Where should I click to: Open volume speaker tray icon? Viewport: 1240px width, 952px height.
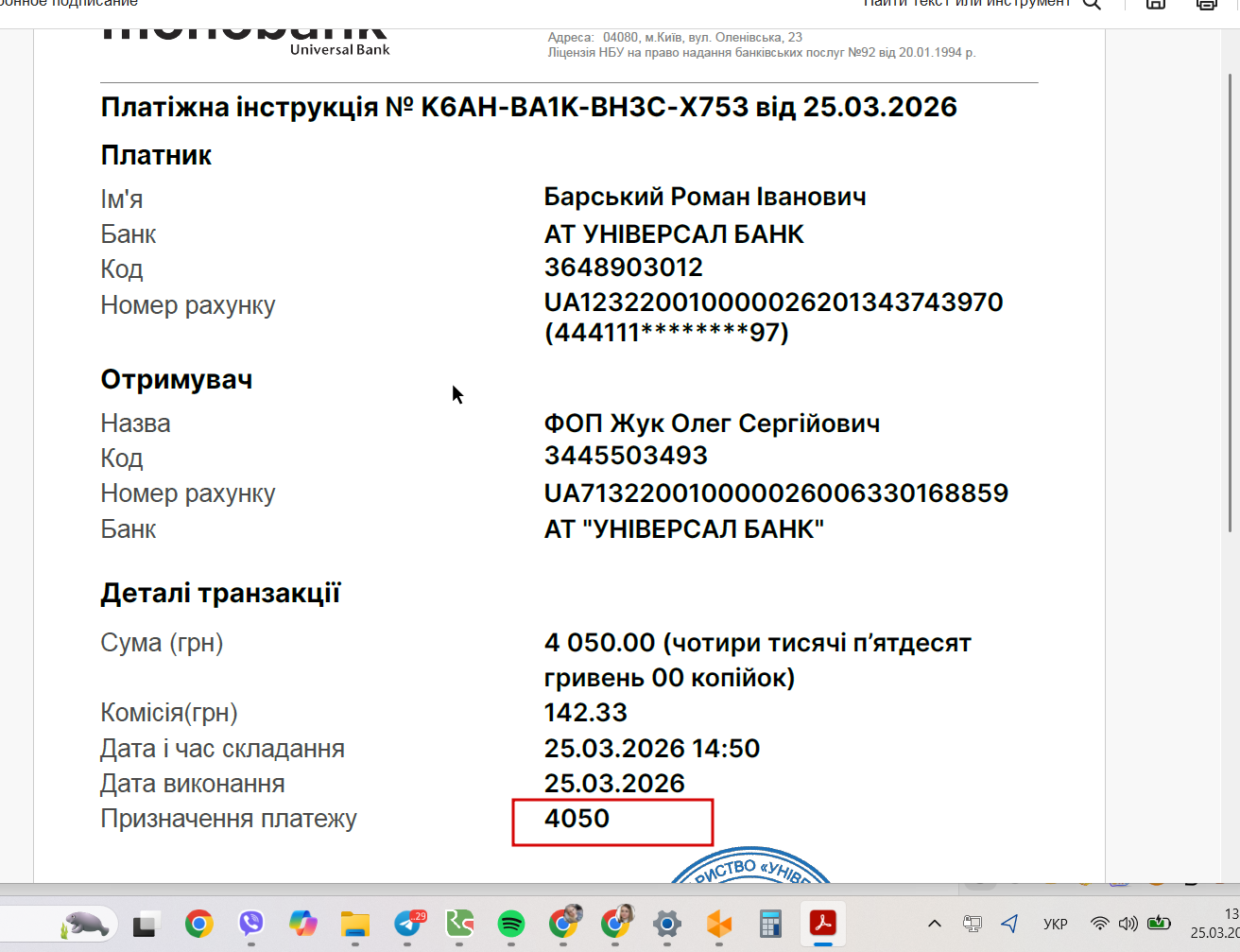pos(1128,924)
